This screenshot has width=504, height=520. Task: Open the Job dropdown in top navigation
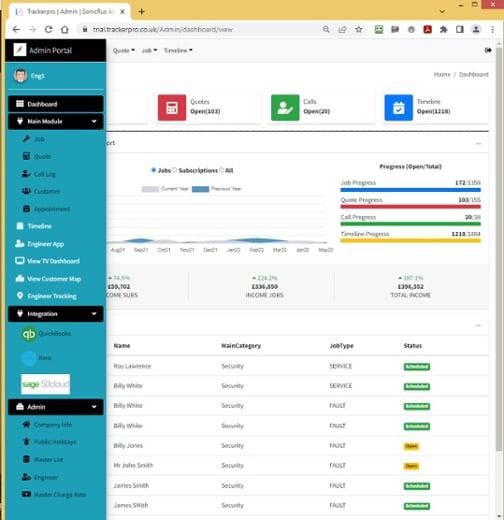click(149, 50)
